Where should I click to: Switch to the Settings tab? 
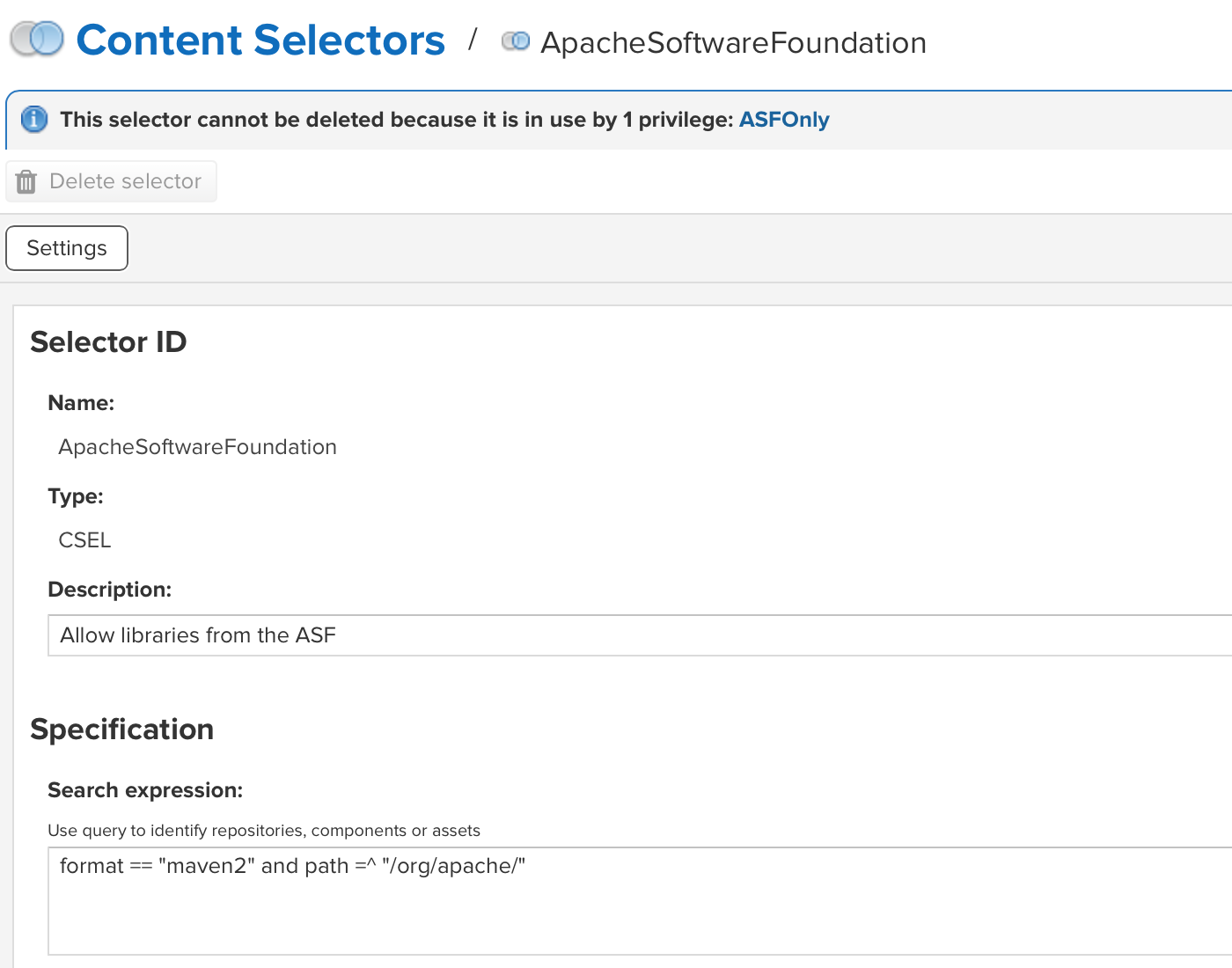(x=67, y=248)
